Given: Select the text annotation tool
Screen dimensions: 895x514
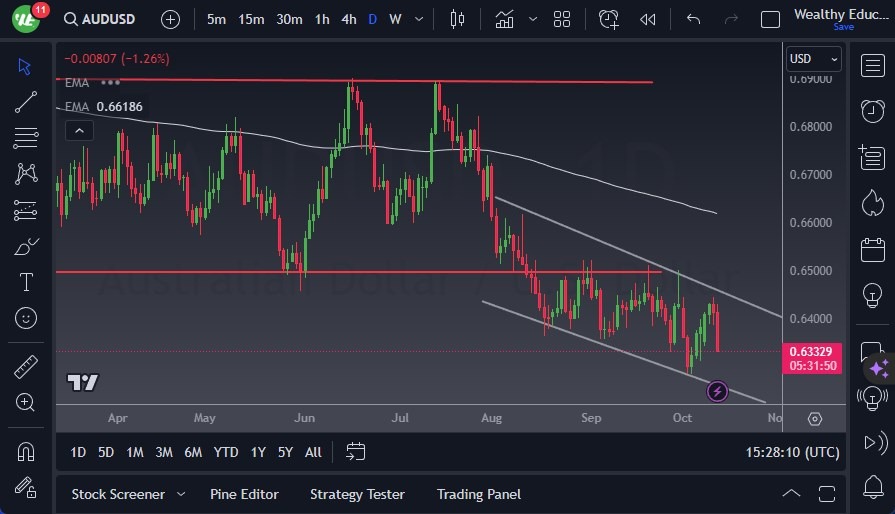Looking at the screenshot, I should [26, 282].
